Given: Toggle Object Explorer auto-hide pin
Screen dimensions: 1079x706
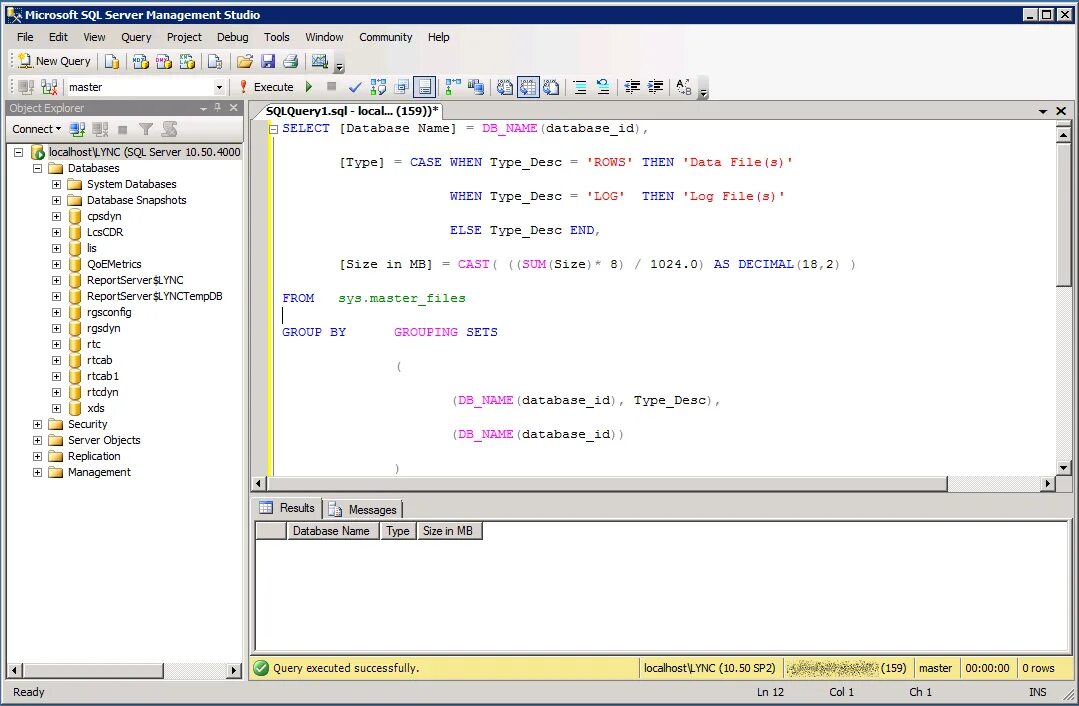Looking at the screenshot, I should pos(217,107).
